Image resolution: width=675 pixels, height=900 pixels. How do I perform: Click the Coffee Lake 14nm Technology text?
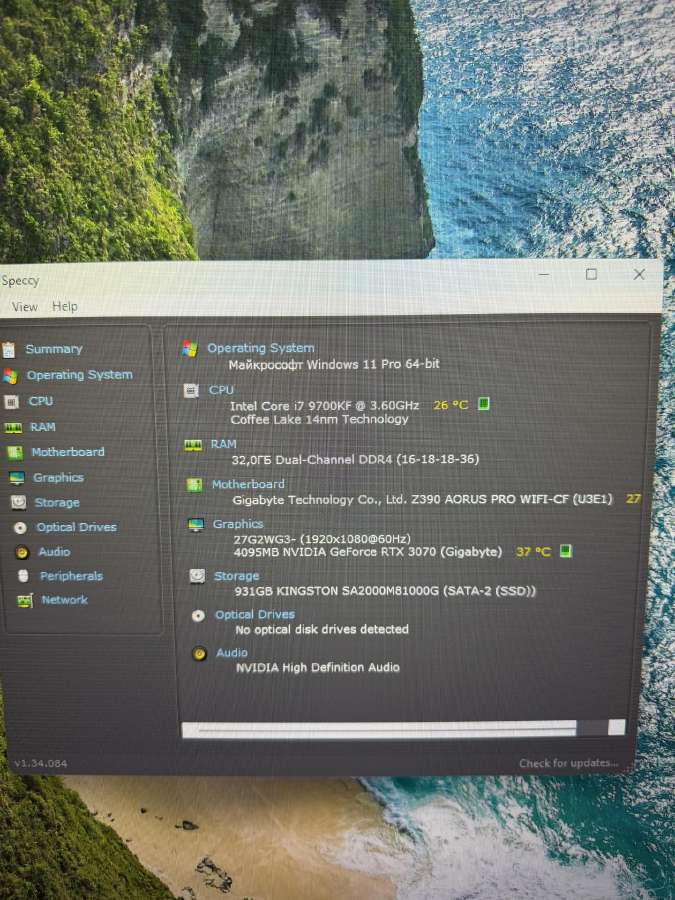(x=319, y=420)
